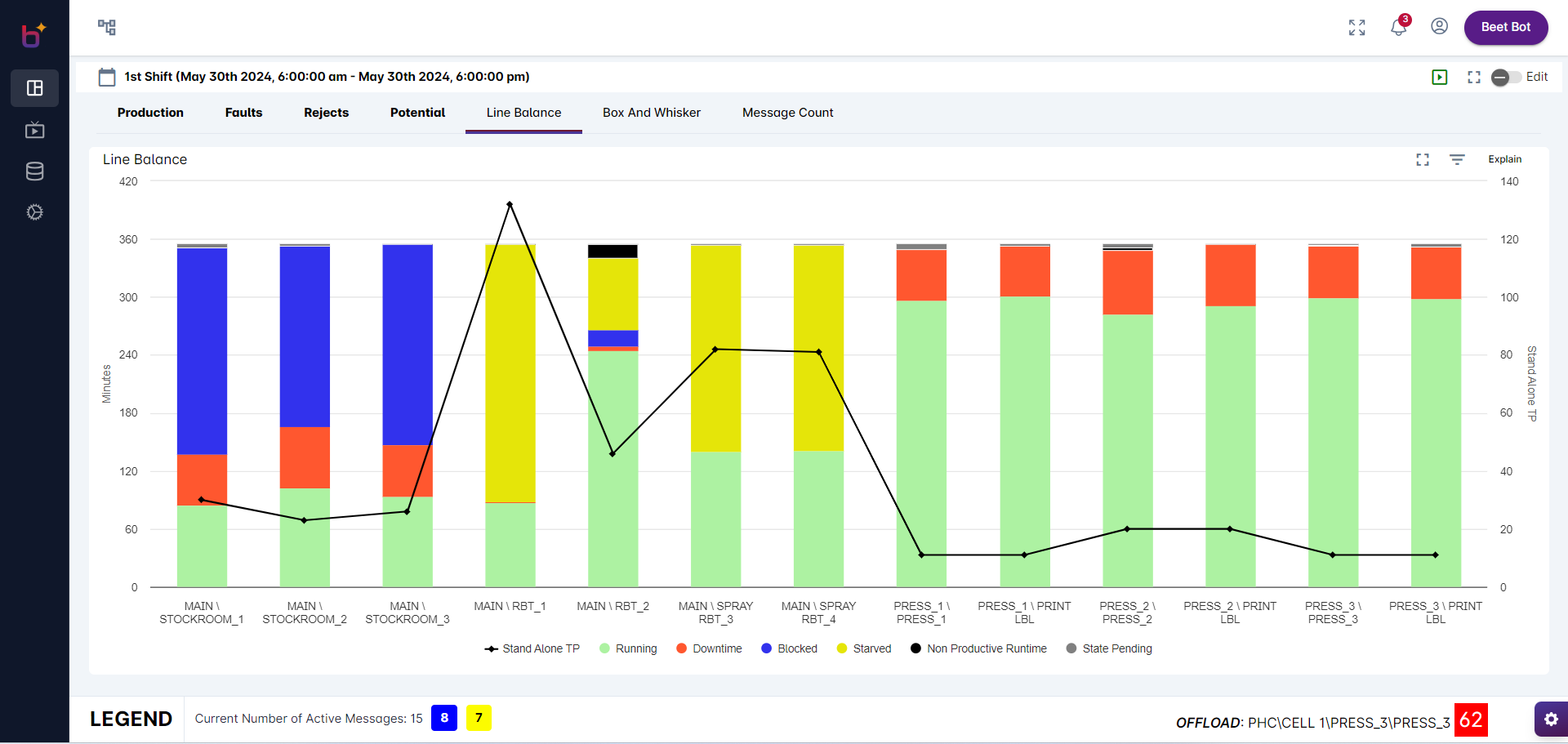Viewport: 1568px width, 744px height.
Task: Open the workflow diagram icon near top left
Action: tap(105, 27)
